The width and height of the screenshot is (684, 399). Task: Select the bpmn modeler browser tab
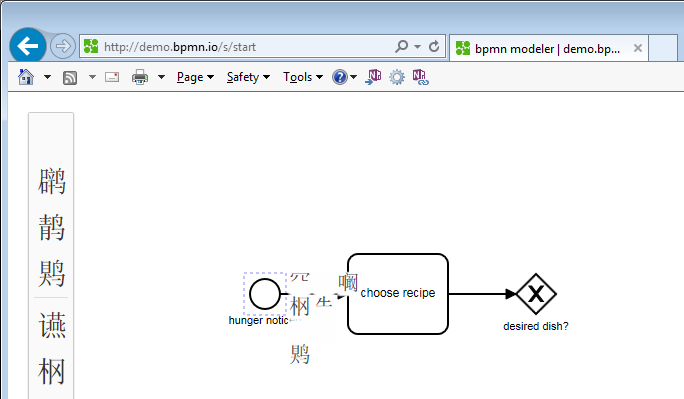coord(548,48)
